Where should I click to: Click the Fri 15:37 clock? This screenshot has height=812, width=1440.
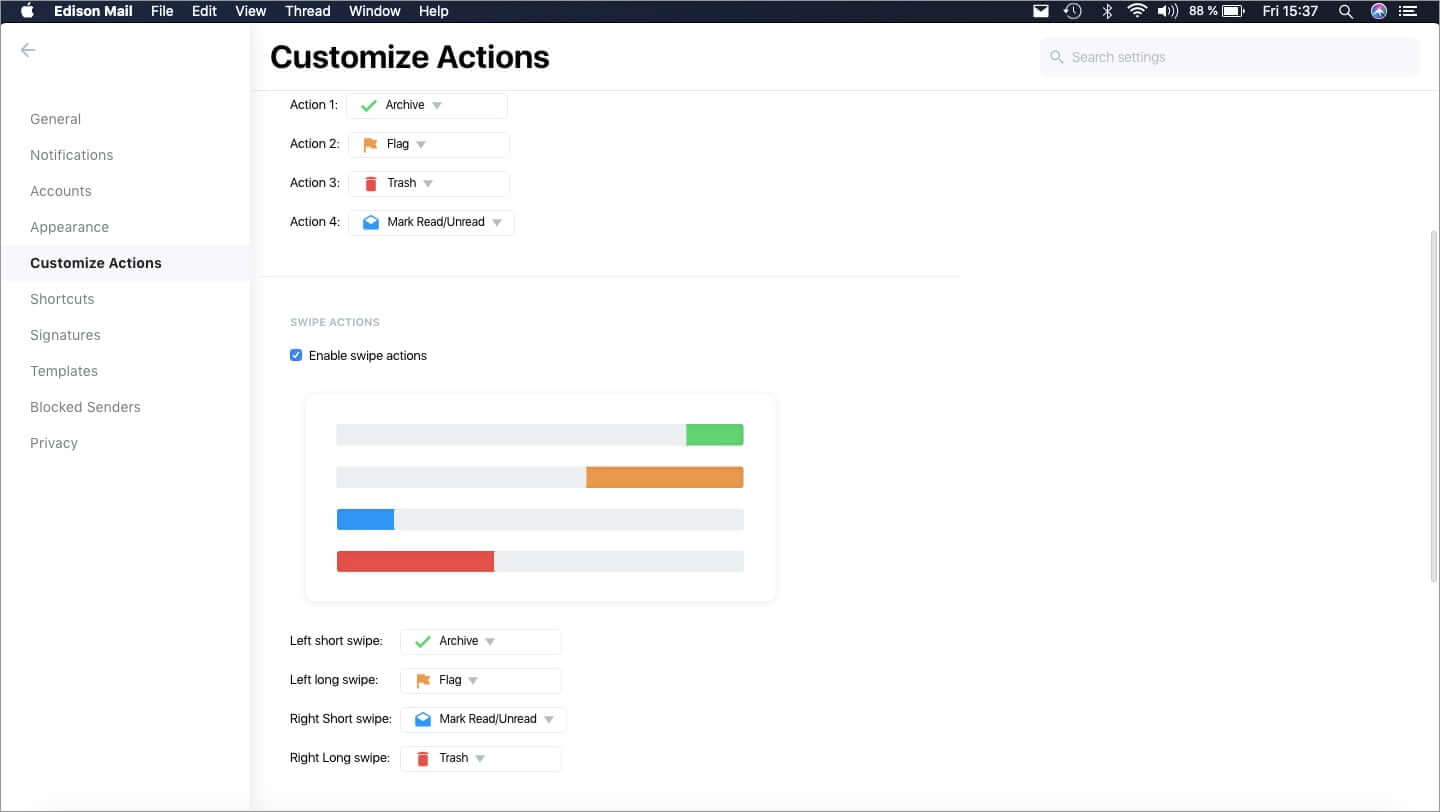point(1290,11)
